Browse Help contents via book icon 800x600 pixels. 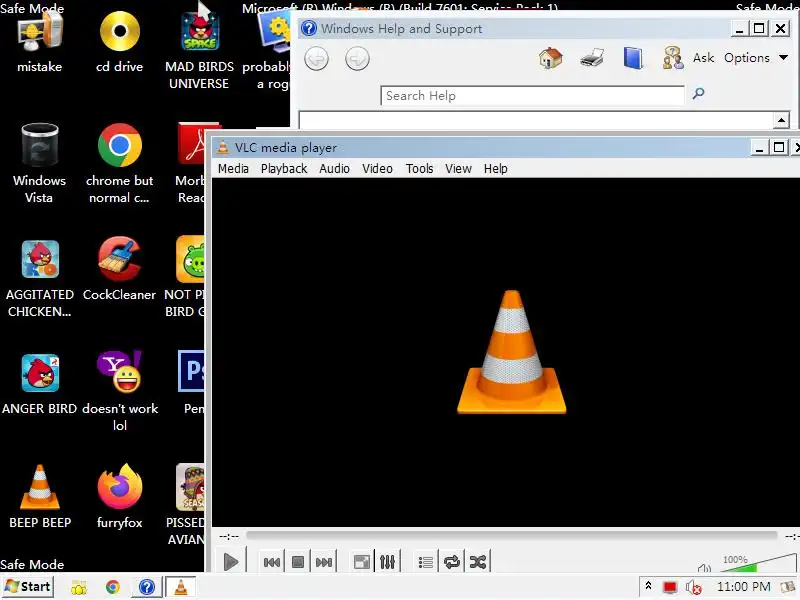633,58
